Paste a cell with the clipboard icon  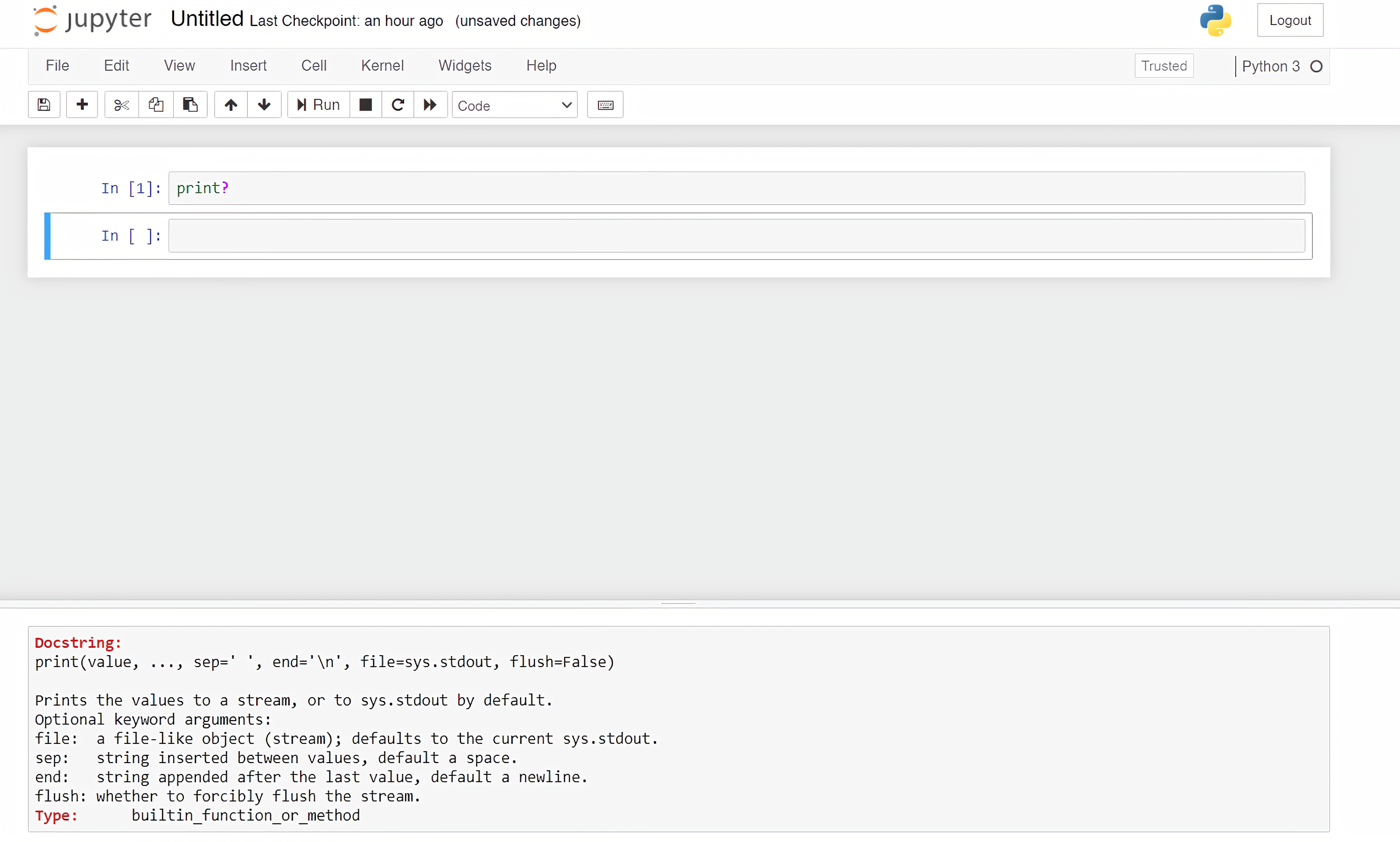click(x=190, y=105)
